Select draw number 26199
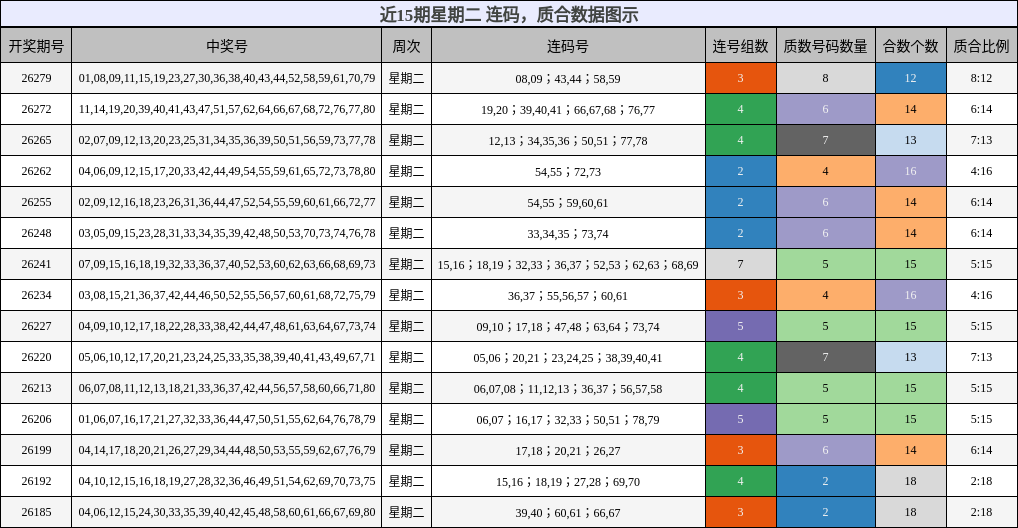 (36, 450)
